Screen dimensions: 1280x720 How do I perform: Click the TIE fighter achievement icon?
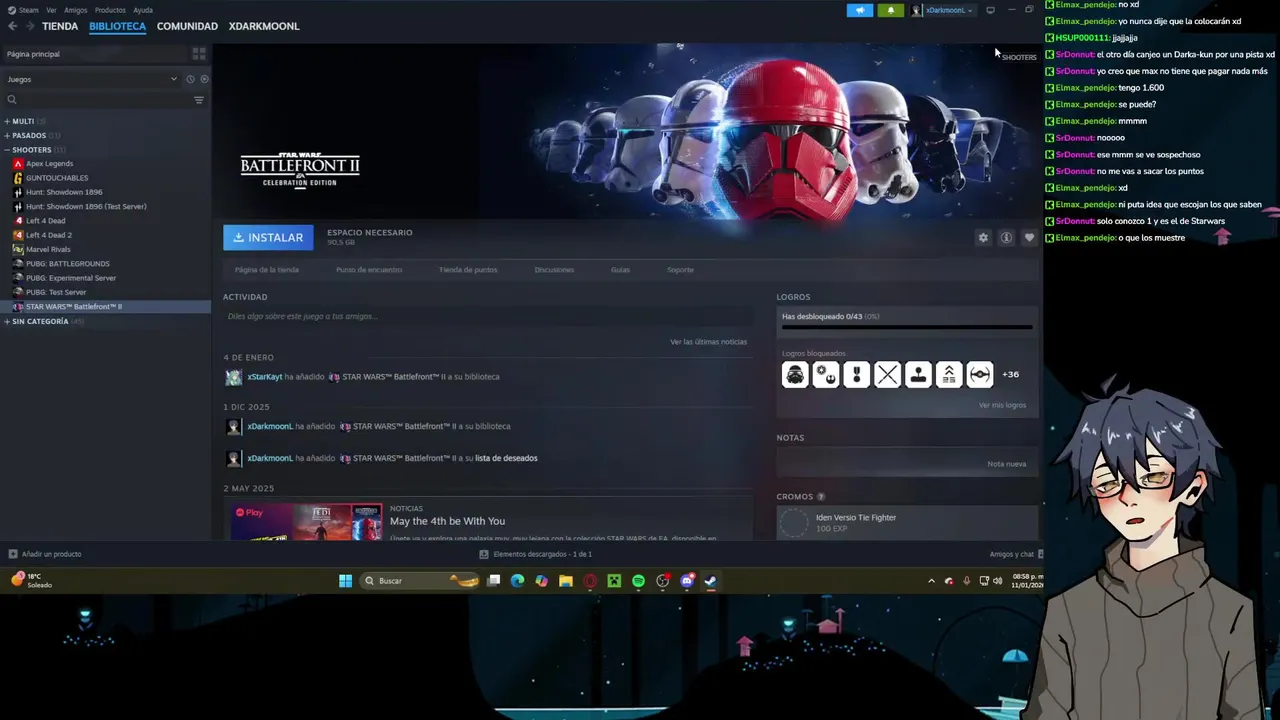(x=980, y=374)
